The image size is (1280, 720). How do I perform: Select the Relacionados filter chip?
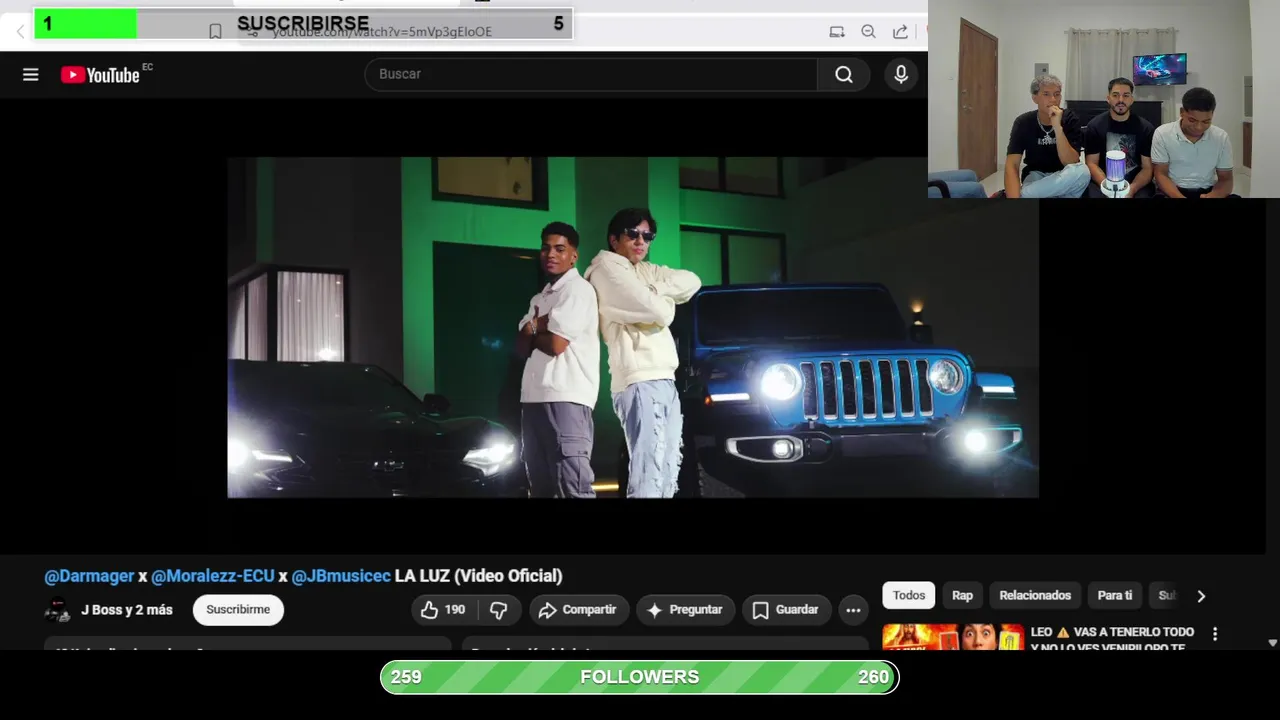(1035, 595)
